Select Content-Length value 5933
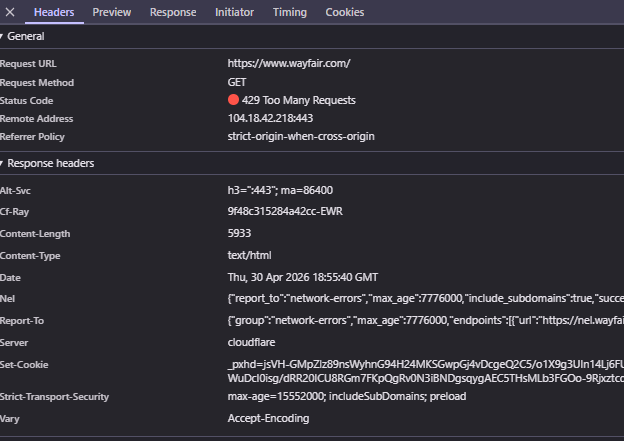This screenshot has width=624, height=441. 239,233
